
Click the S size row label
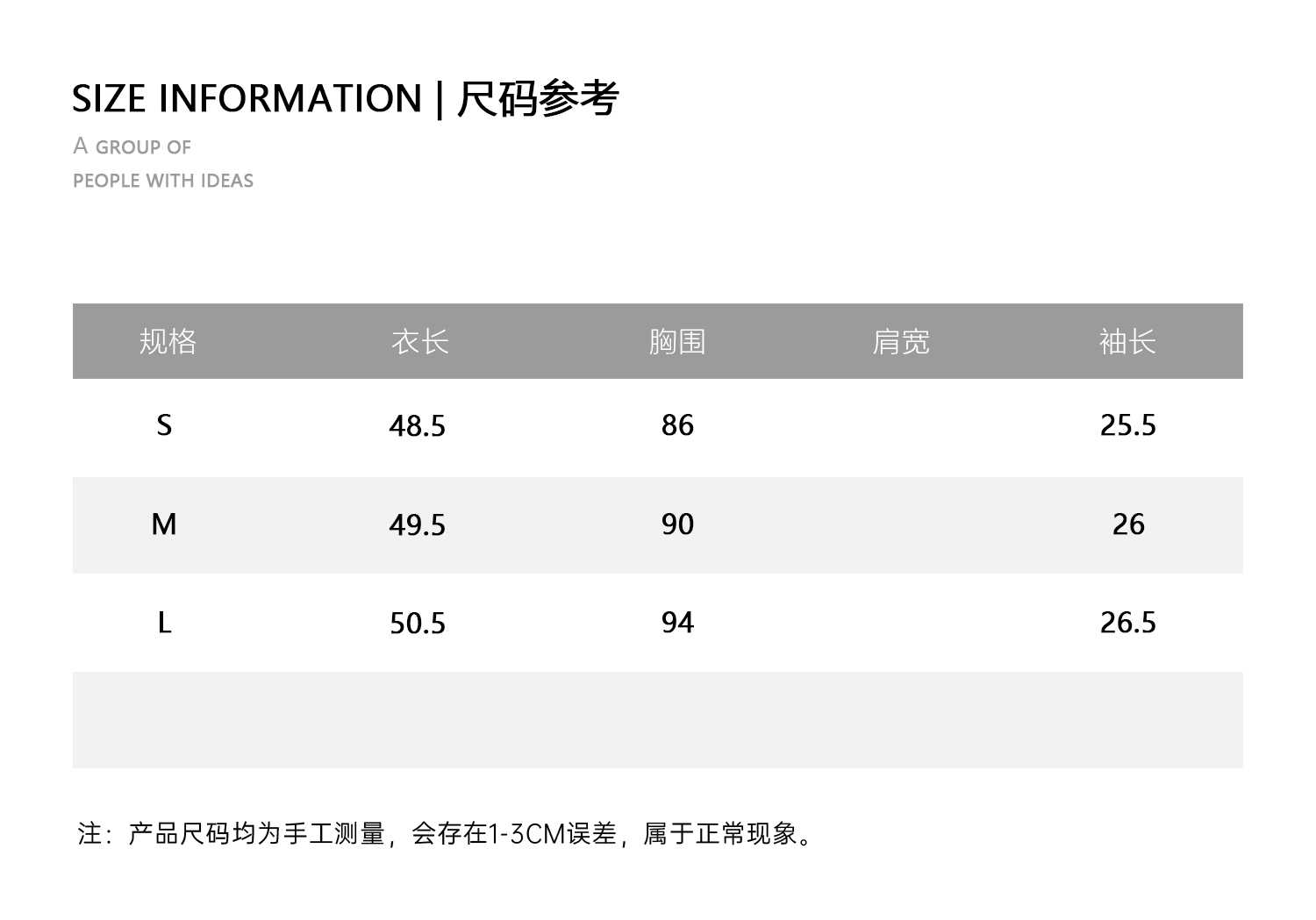[164, 425]
